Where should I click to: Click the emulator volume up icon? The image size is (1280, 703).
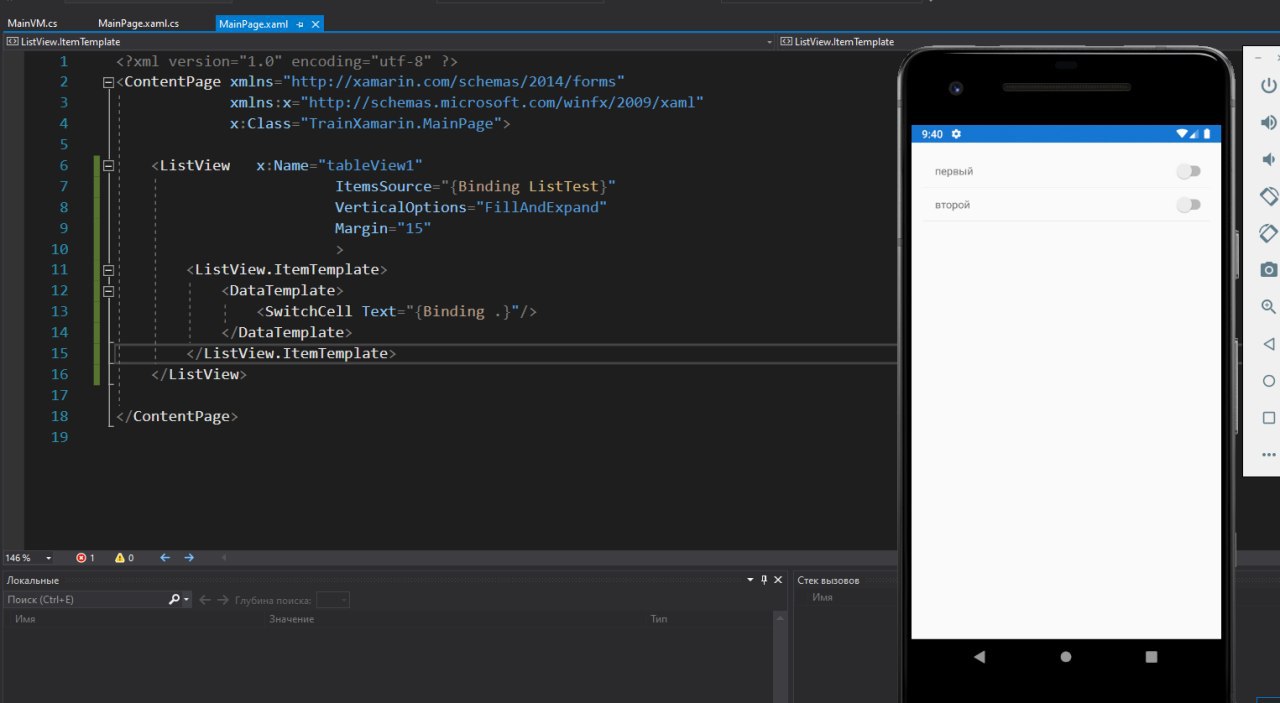click(x=1268, y=122)
